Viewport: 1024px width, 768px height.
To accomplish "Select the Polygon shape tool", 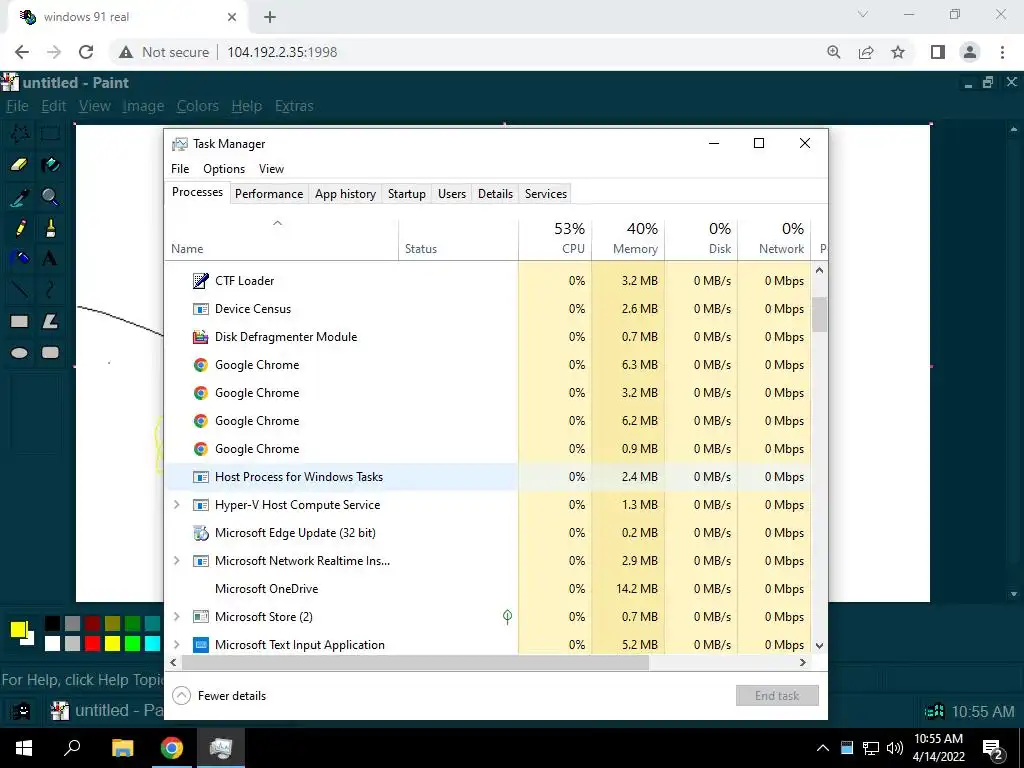I will pyautogui.click(x=50, y=321).
